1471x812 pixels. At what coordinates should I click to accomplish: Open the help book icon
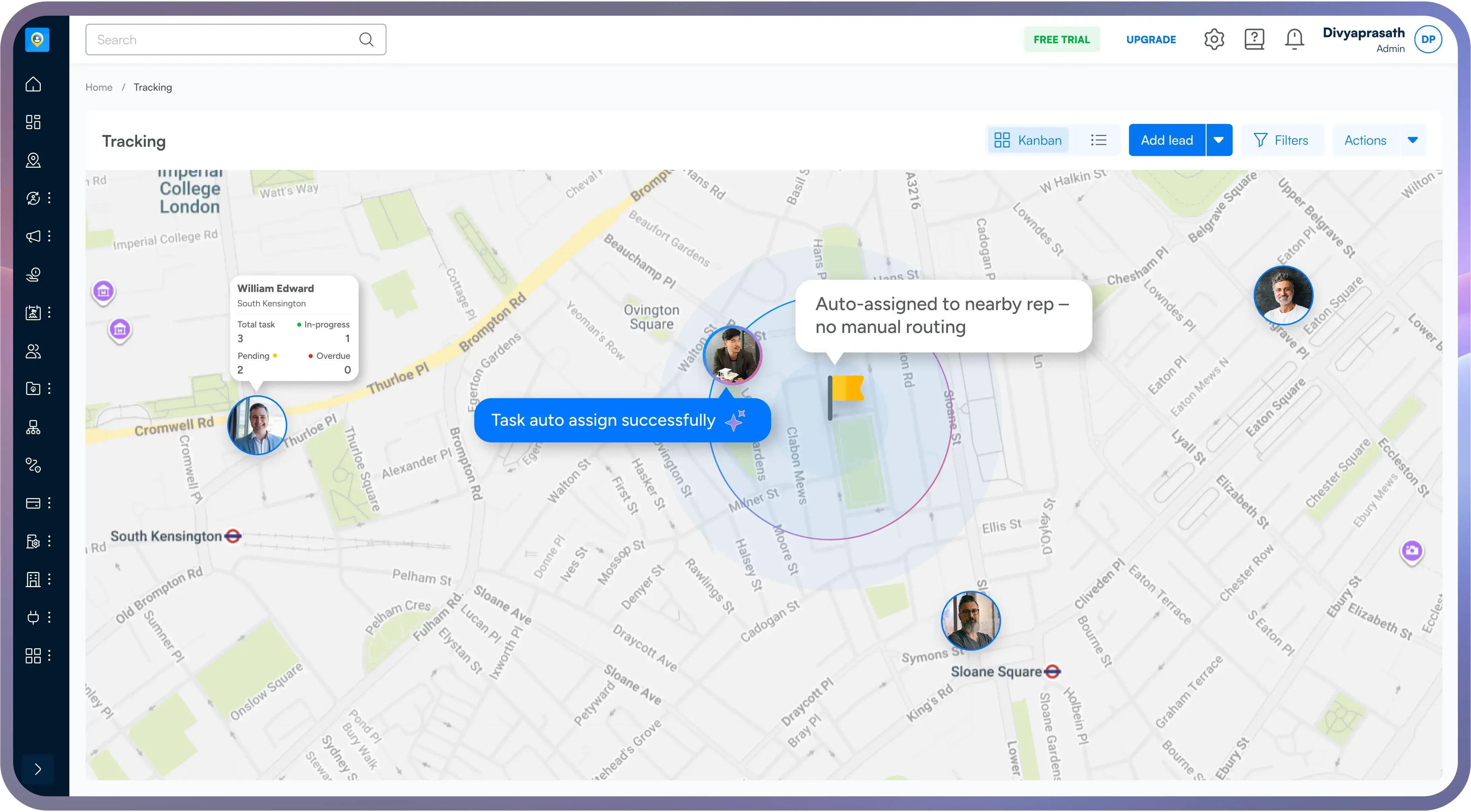coord(1254,39)
